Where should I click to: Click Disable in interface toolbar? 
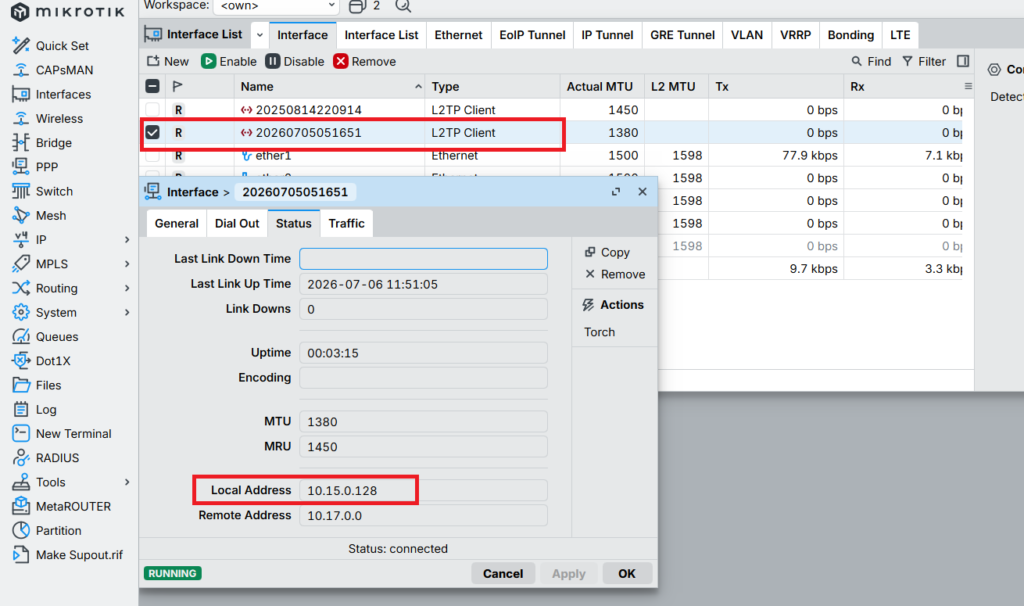coord(295,61)
